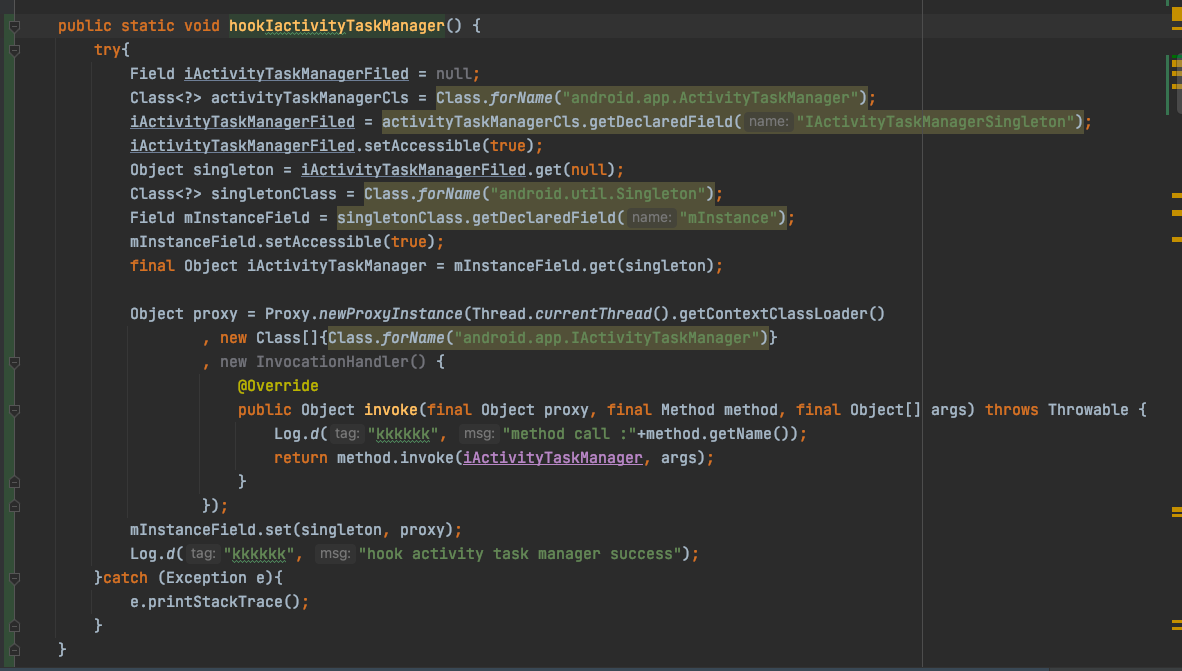Click the 'try' keyword
The width and height of the screenshot is (1182, 671).
coord(107,50)
